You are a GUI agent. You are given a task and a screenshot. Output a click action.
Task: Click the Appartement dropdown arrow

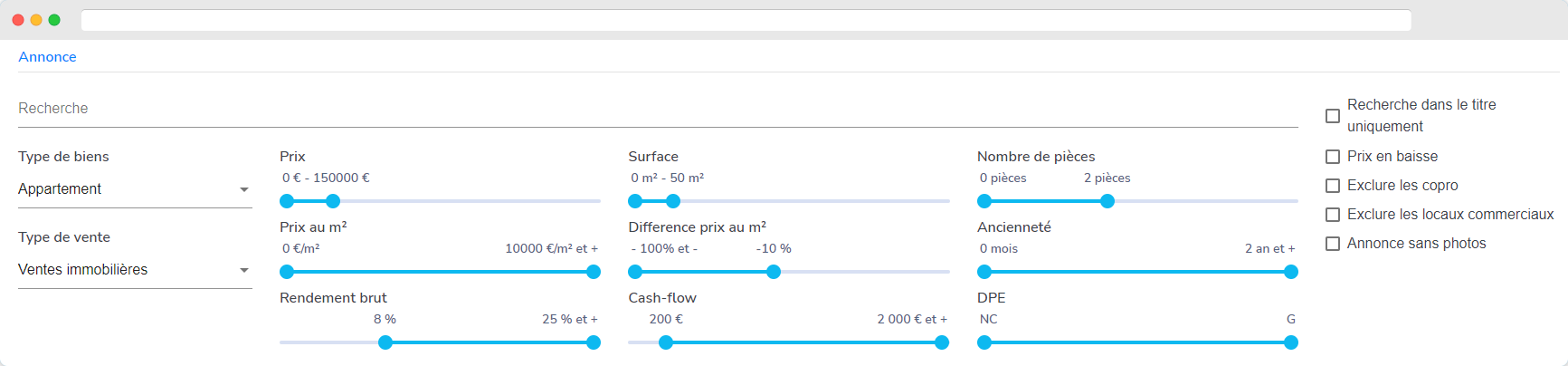point(244,189)
